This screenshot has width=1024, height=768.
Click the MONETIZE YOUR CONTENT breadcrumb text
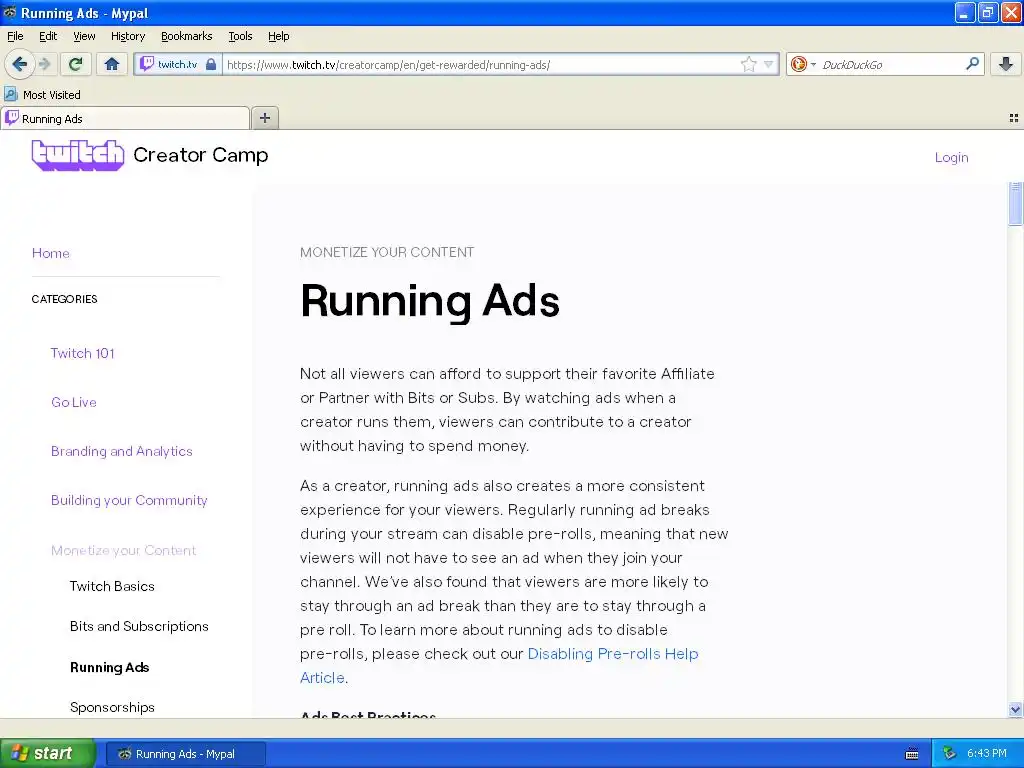coord(387,252)
